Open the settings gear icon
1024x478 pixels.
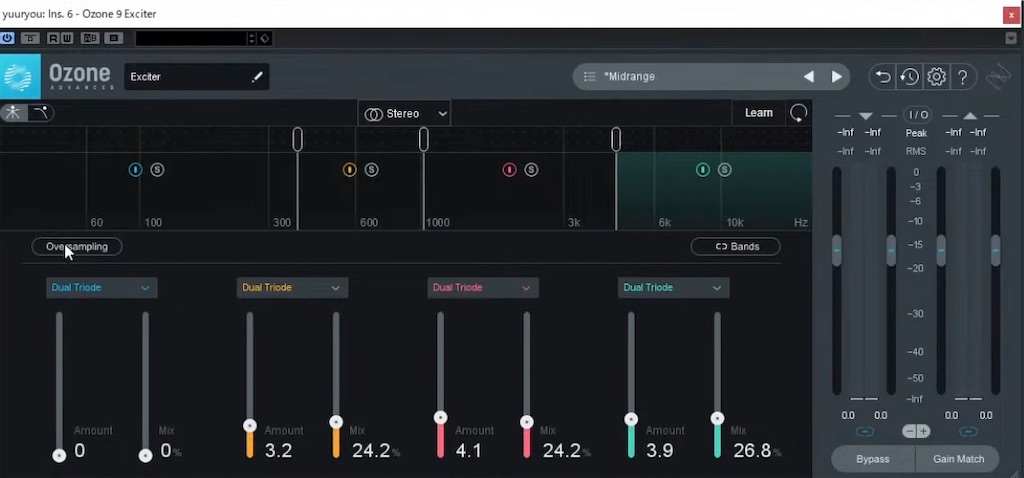(x=936, y=77)
